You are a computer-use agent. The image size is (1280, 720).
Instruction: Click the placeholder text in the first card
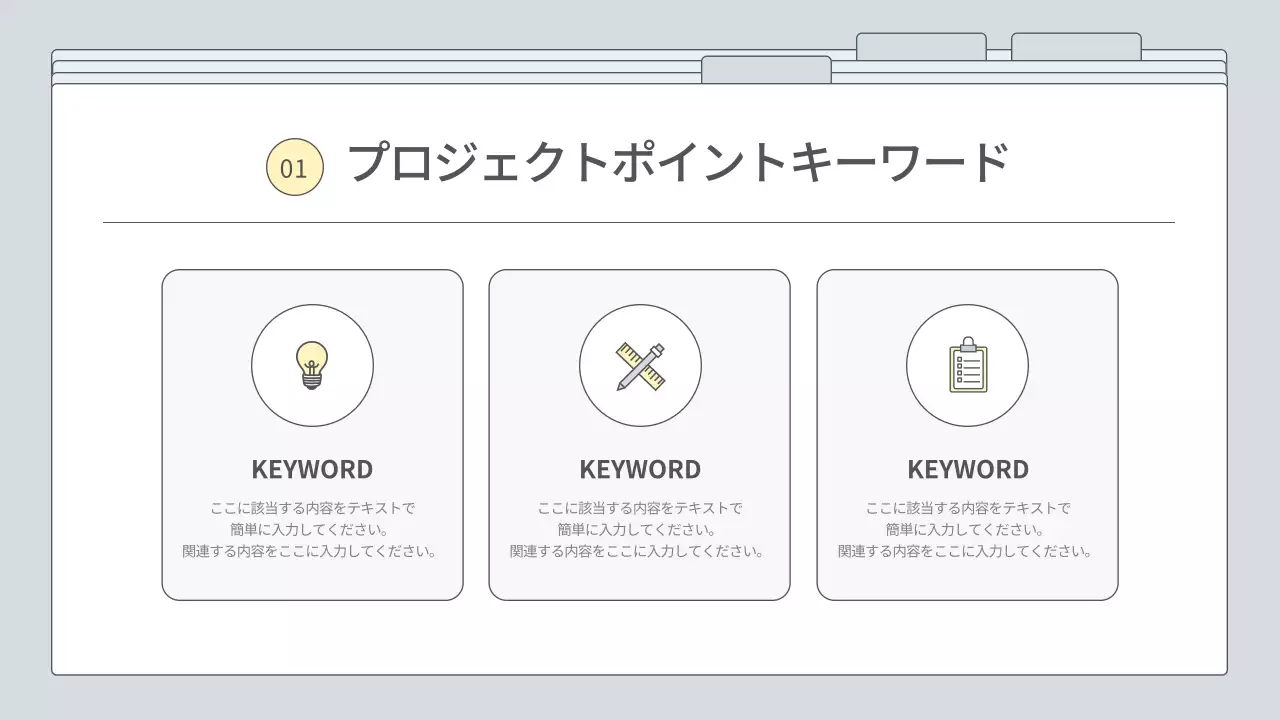[312, 528]
